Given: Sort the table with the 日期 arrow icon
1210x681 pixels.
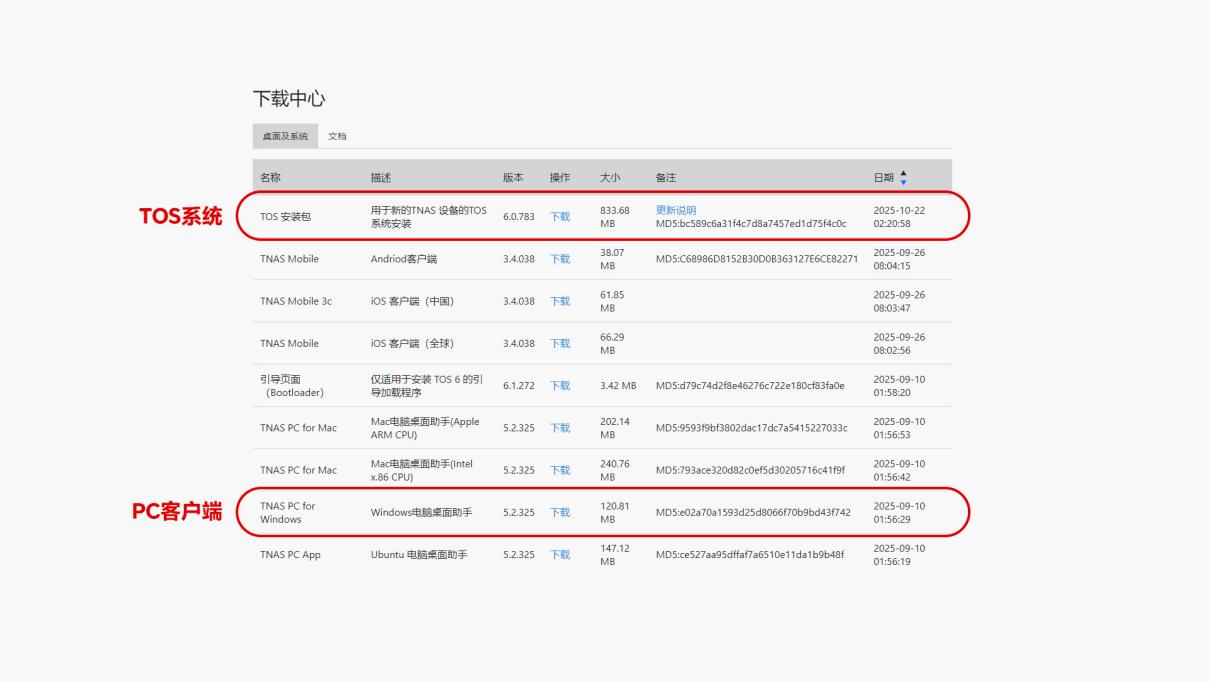Looking at the screenshot, I should click(x=904, y=177).
